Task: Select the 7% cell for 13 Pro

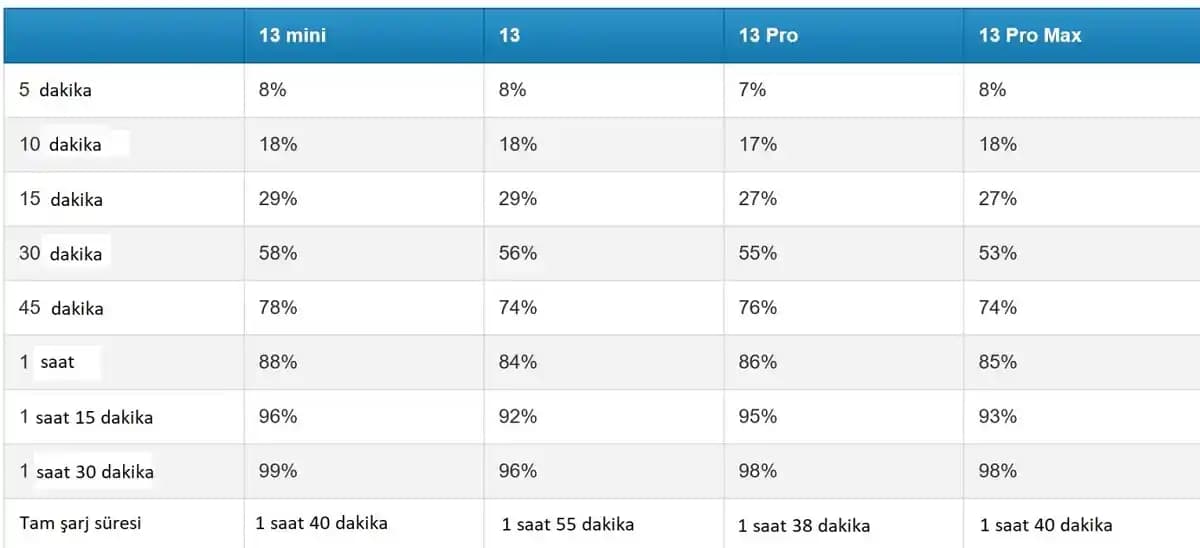Action: [x=752, y=90]
